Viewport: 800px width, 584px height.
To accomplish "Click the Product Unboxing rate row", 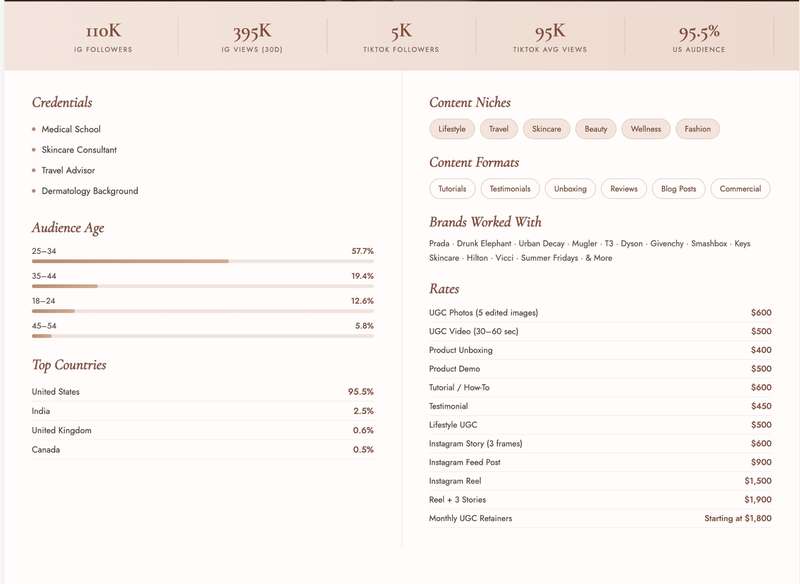I will pos(601,350).
